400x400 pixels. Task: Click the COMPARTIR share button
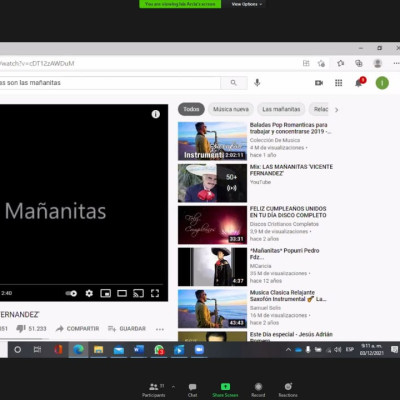(77, 329)
